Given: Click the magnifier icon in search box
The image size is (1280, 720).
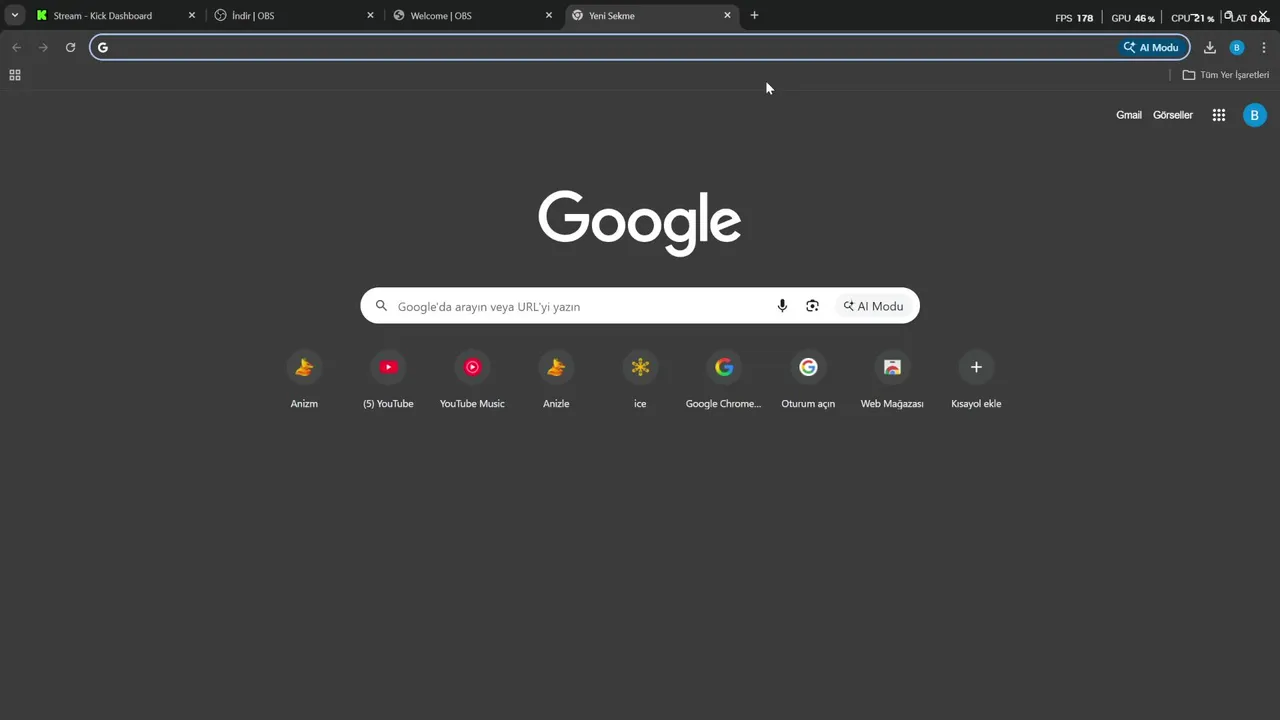Looking at the screenshot, I should [381, 306].
